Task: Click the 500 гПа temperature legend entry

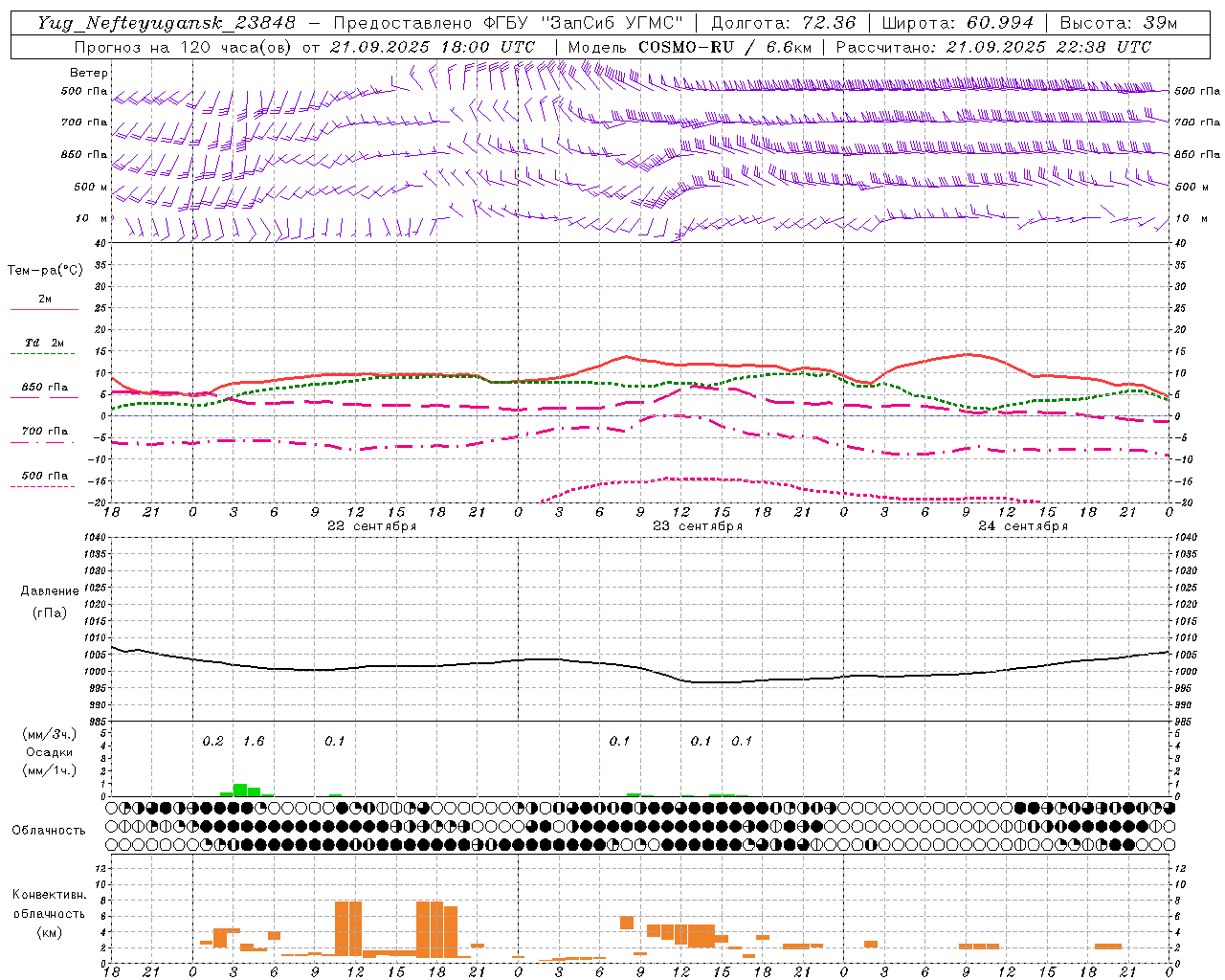Action: click(45, 476)
